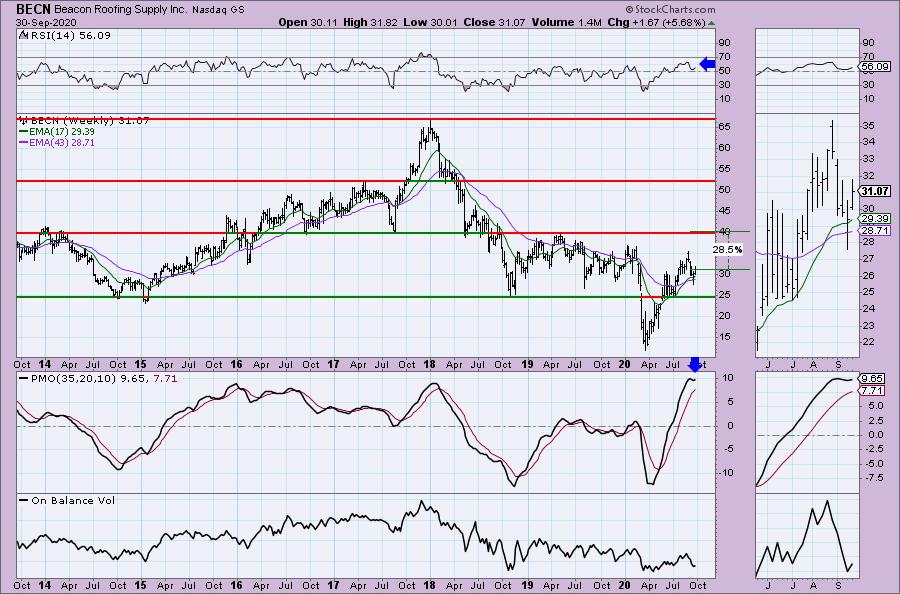Select the chart date 30-Sep-2020
Viewport: 900px width, 594px height.
coord(44,22)
